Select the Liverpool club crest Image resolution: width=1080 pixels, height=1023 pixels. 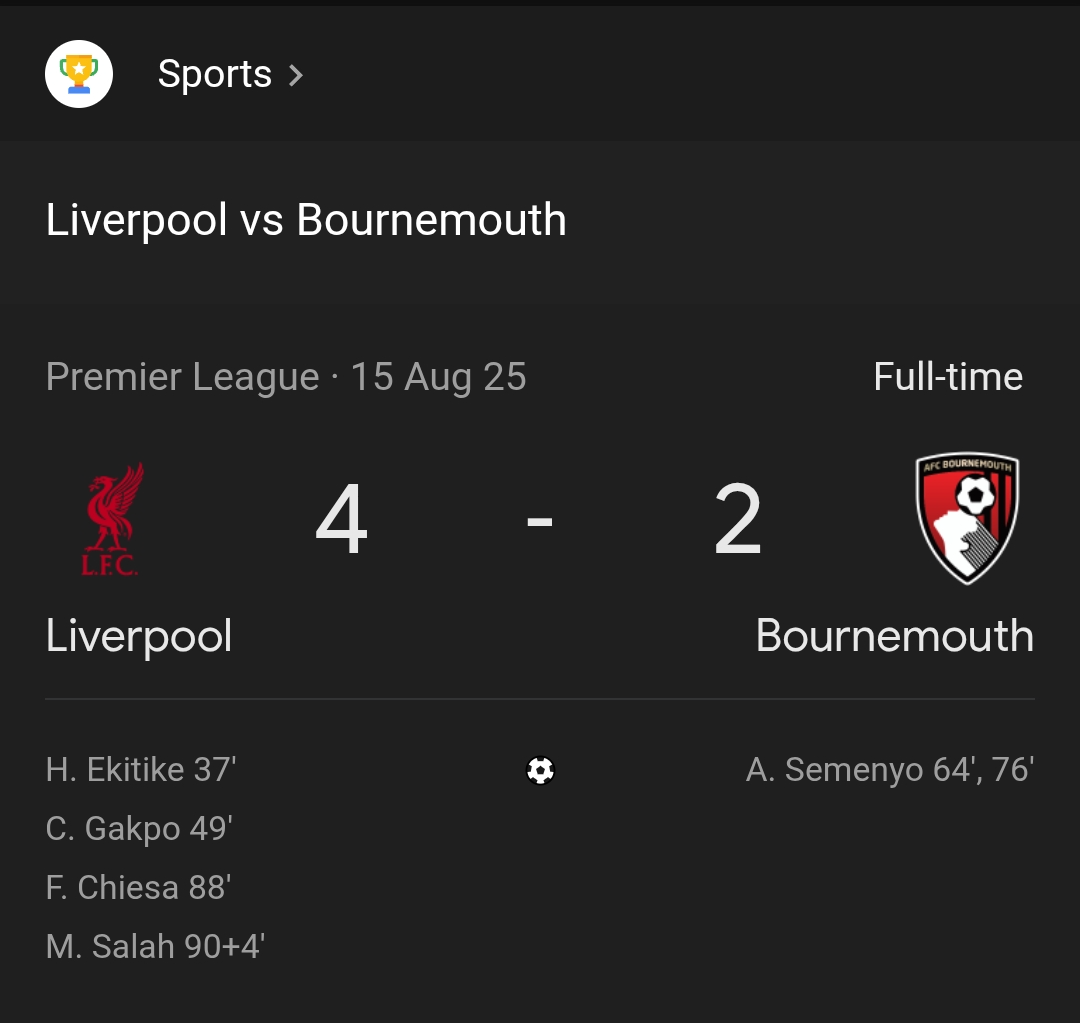pyautogui.click(x=113, y=518)
